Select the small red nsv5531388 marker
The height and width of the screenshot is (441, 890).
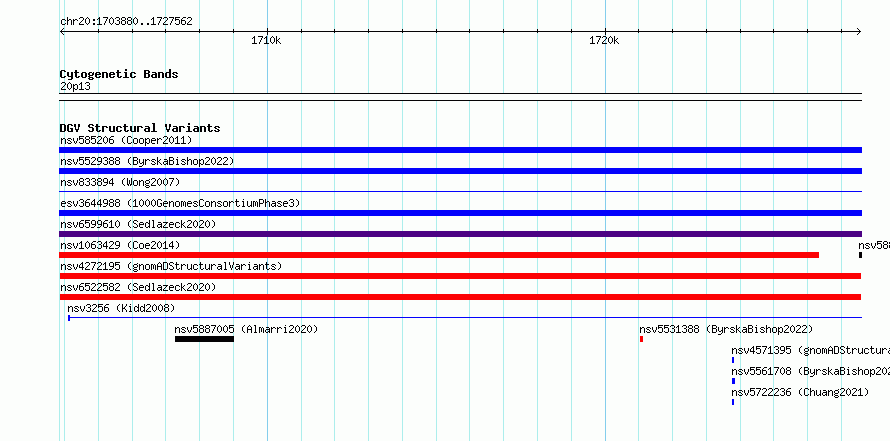[x=641, y=339]
